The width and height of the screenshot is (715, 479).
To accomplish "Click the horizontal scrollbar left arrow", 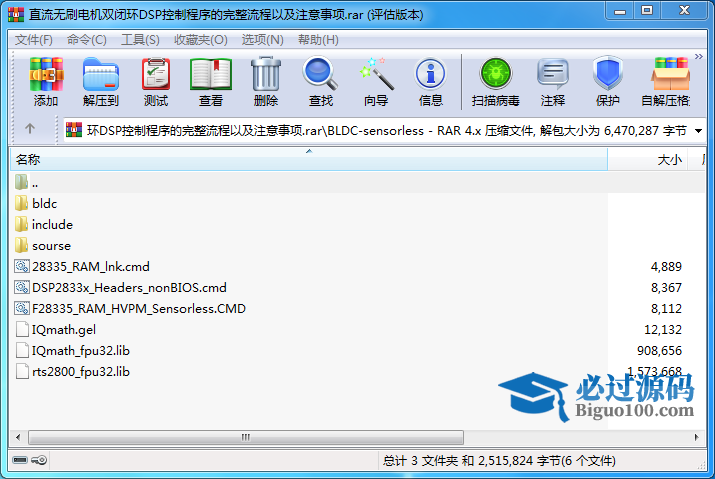I will [x=18, y=437].
